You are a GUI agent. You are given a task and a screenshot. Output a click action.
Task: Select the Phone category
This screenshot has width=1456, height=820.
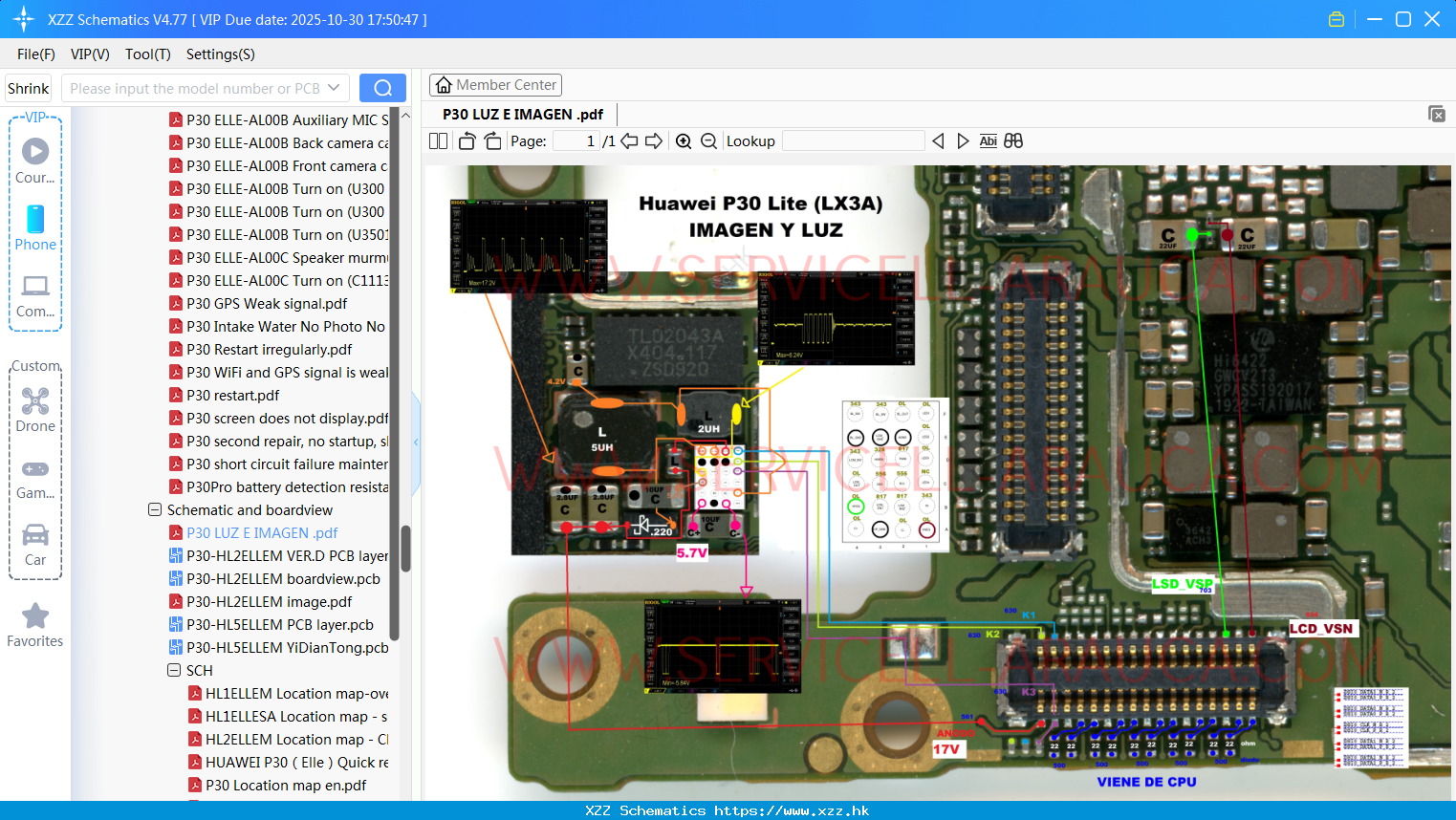(x=35, y=227)
